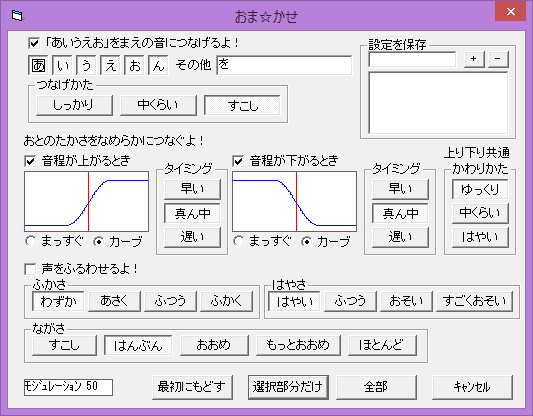Image resolution: width=533 pixels, height=416 pixels.
Task: Toggle the お vowel button
Action: coord(134,65)
